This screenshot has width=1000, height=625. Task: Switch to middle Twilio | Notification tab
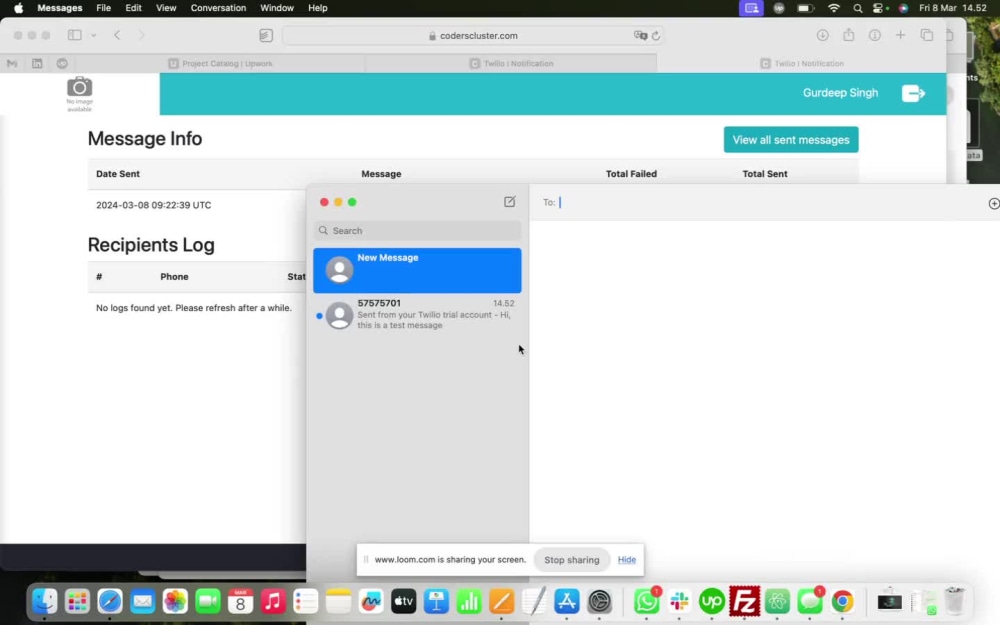coord(511,63)
